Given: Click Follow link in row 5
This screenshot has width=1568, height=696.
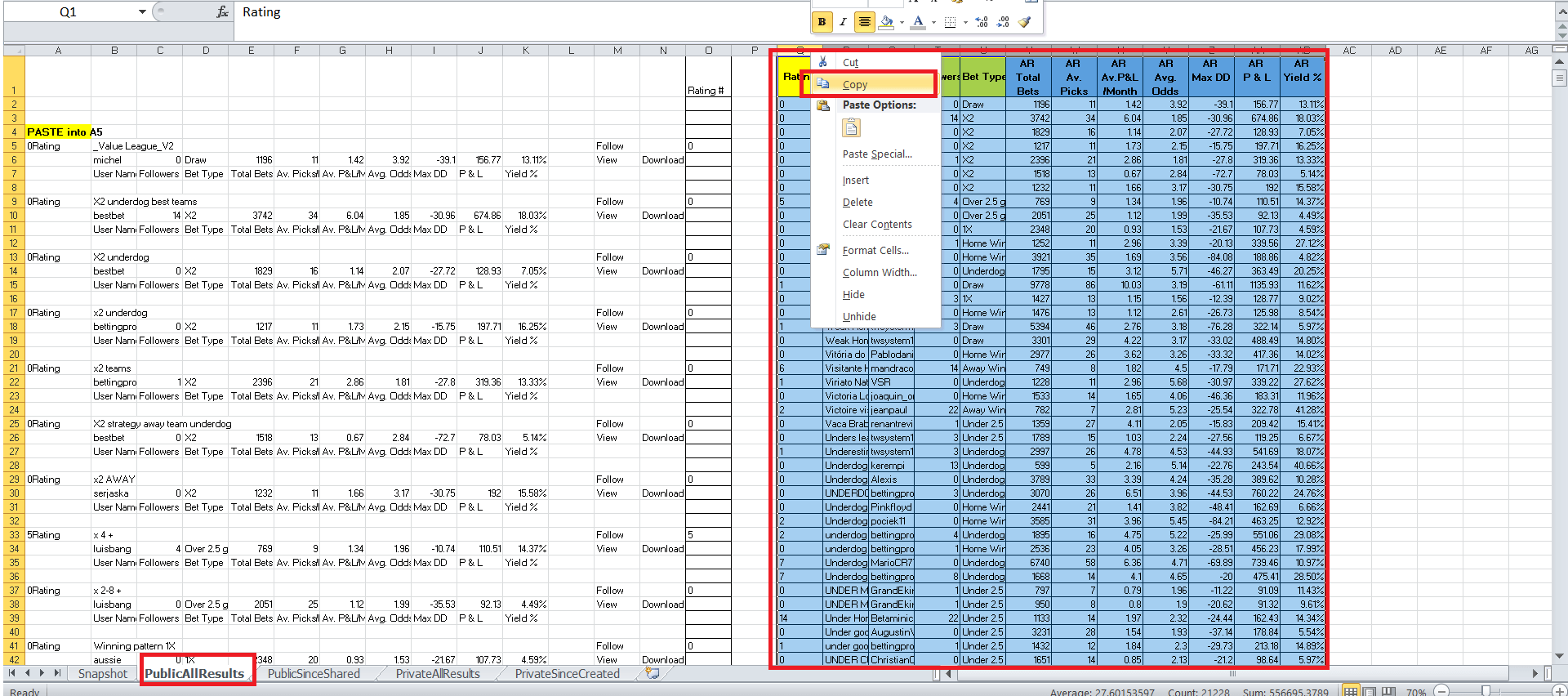Looking at the screenshot, I should pos(609,146).
